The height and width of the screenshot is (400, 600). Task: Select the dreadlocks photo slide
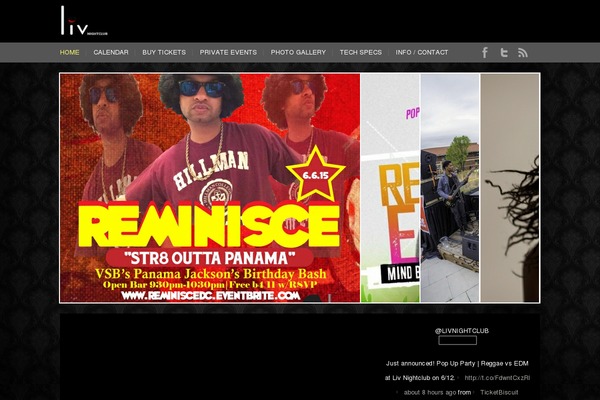(510, 188)
